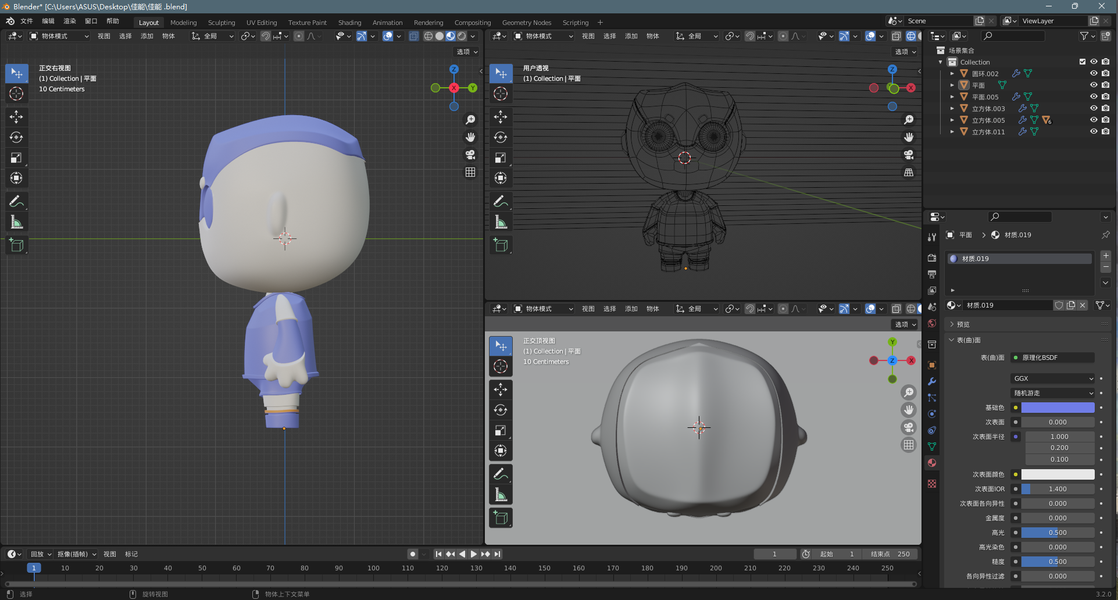Open the 随机游走 subsurface method dropdown
The height and width of the screenshot is (600, 1118).
(x=1052, y=393)
